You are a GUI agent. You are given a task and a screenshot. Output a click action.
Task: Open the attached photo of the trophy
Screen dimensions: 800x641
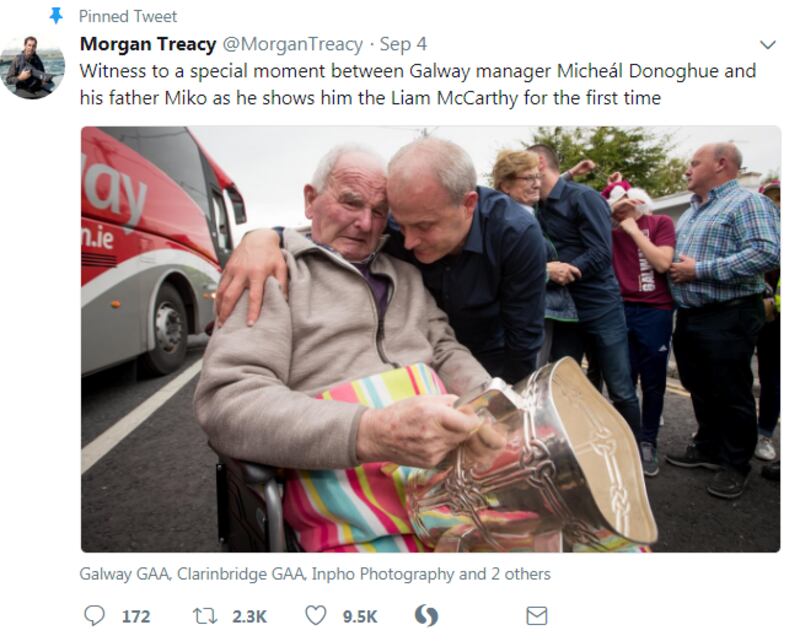click(x=431, y=339)
